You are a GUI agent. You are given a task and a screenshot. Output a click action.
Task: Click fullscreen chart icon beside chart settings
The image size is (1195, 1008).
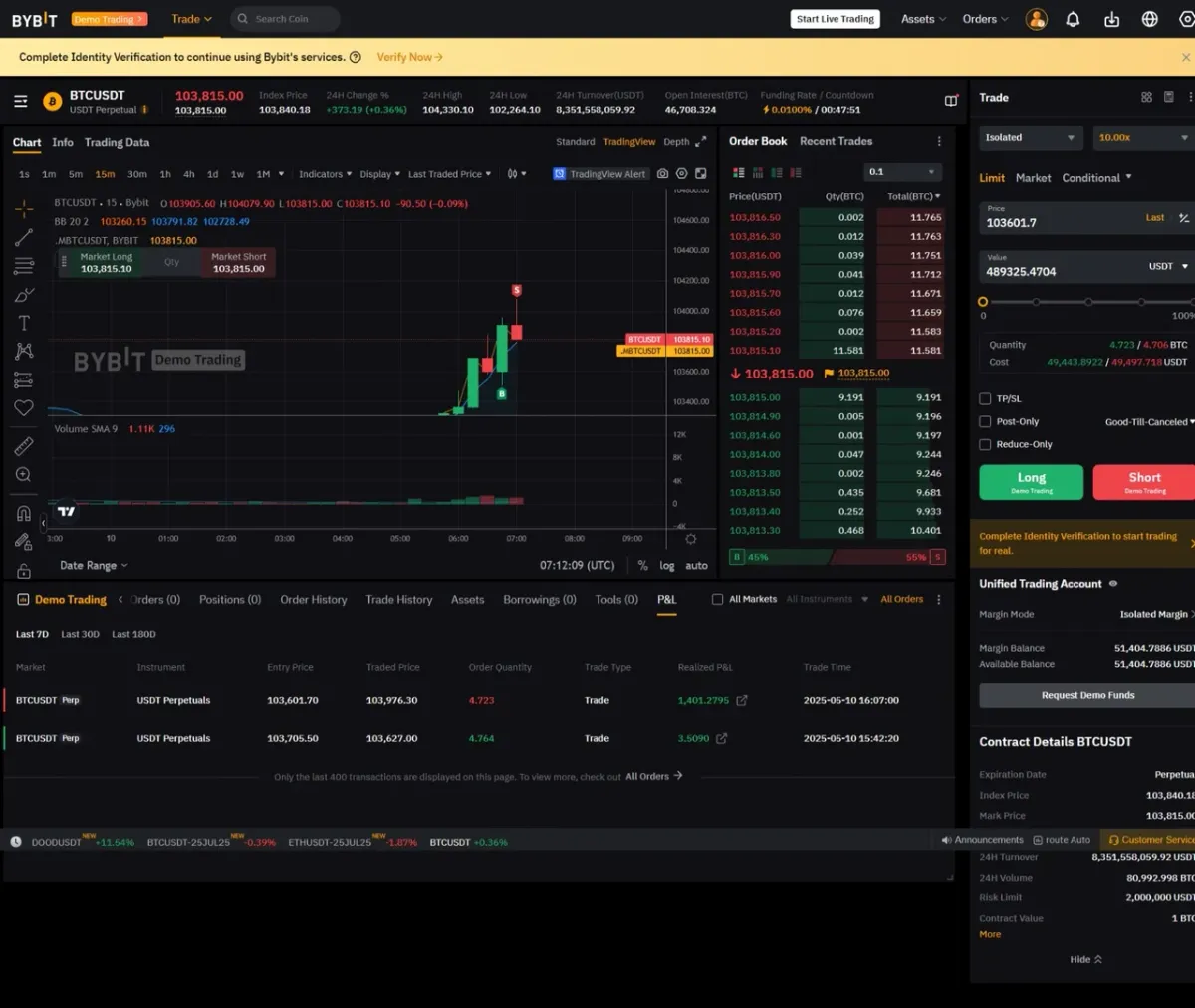pos(701,173)
